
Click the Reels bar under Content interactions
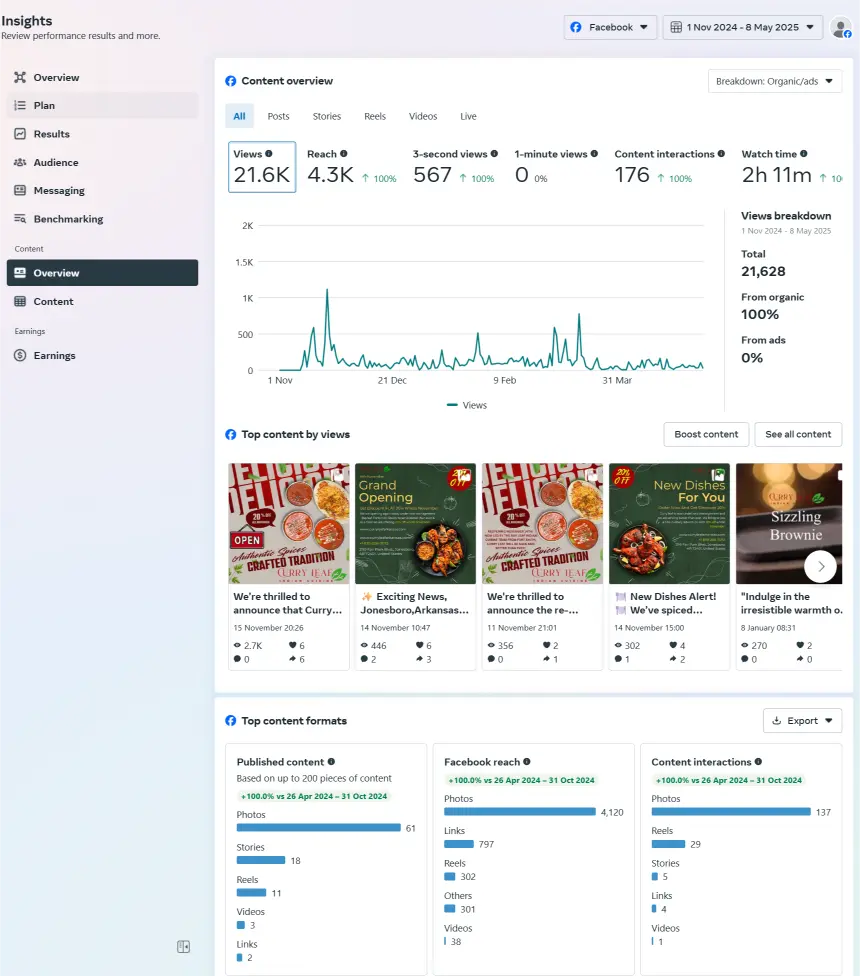pos(668,844)
